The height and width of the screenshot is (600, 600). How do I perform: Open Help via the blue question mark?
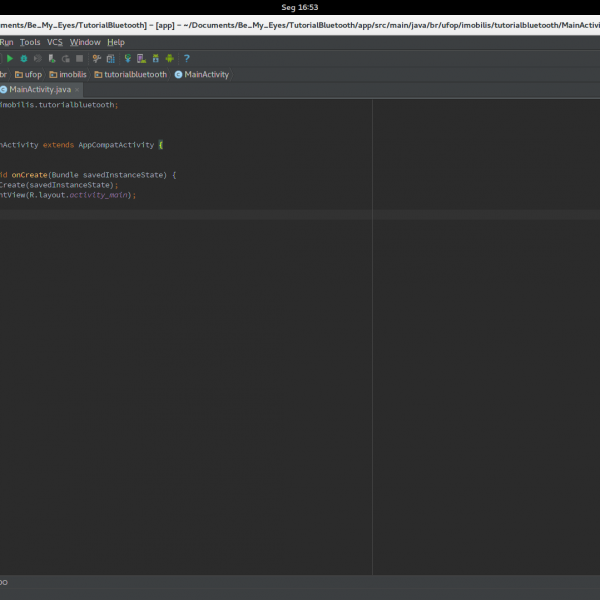187,59
